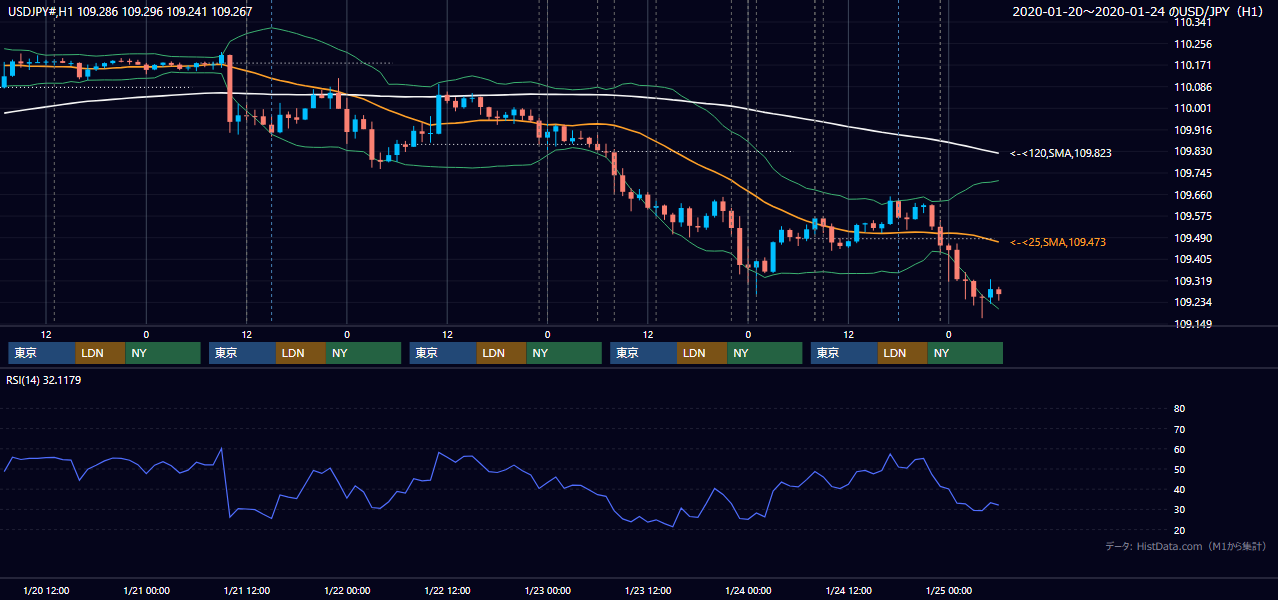The width and height of the screenshot is (1278, 600).
Task: Click price level 109.660 on the axis
Action: tap(1194, 195)
